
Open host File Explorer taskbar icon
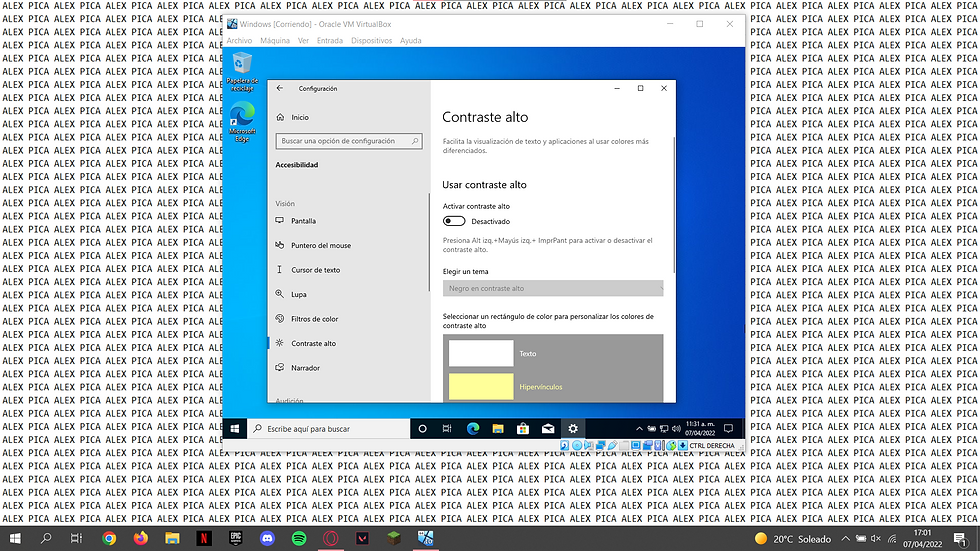172,539
